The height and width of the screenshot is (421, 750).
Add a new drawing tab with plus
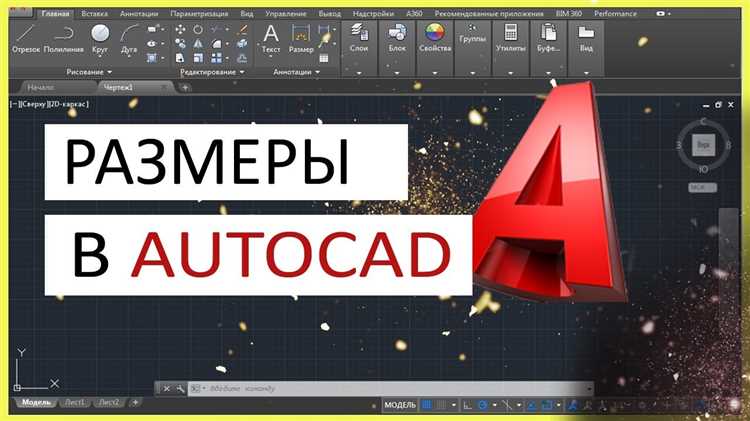click(185, 88)
